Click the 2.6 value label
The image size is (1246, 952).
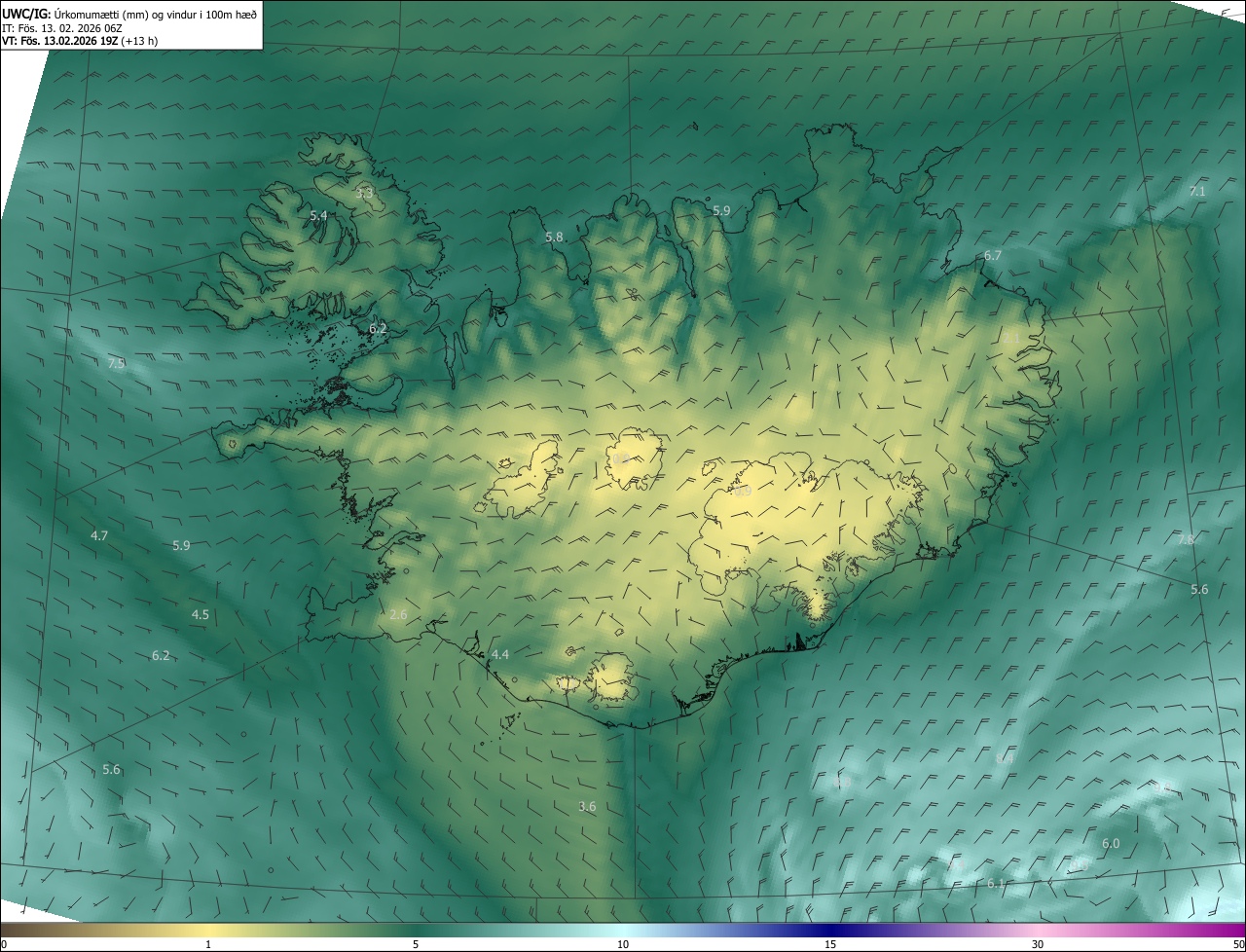pyautogui.click(x=398, y=614)
